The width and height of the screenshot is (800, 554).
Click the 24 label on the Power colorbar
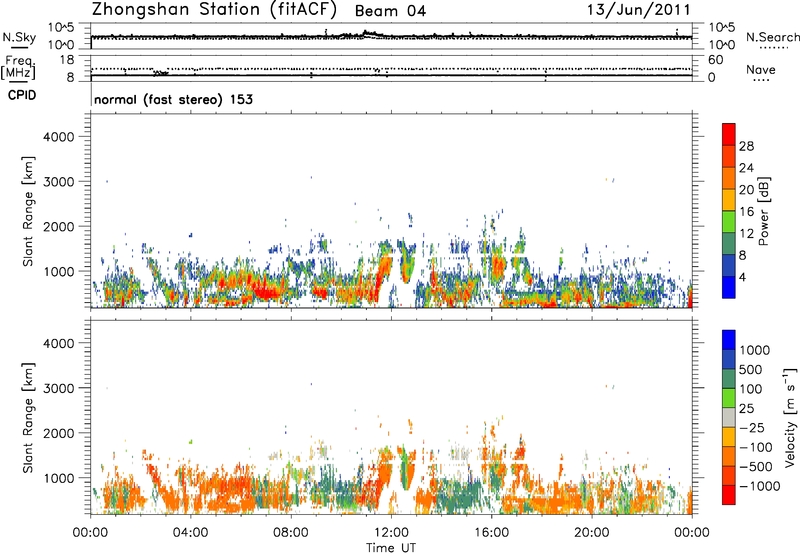tap(746, 168)
